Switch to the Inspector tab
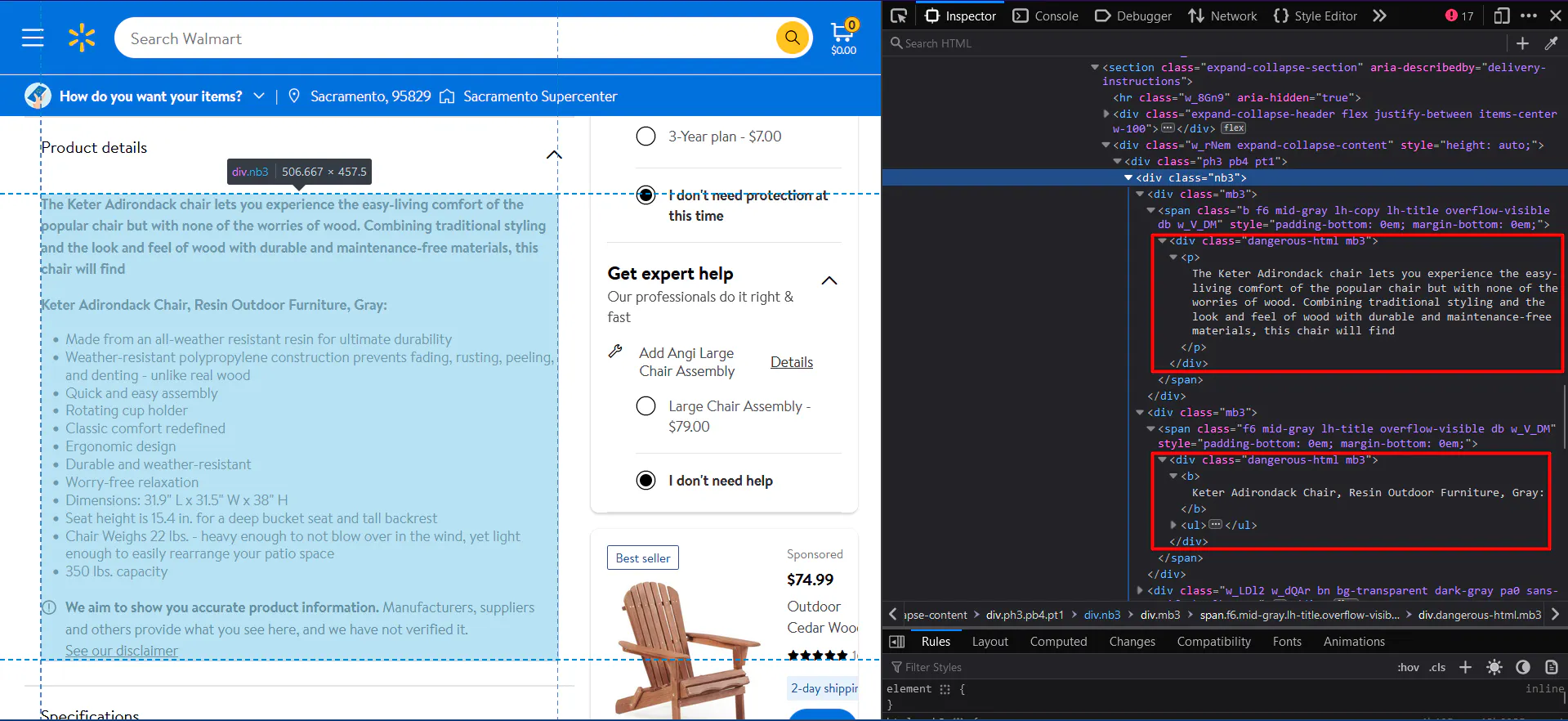The image size is (1568, 721). (960, 16)
